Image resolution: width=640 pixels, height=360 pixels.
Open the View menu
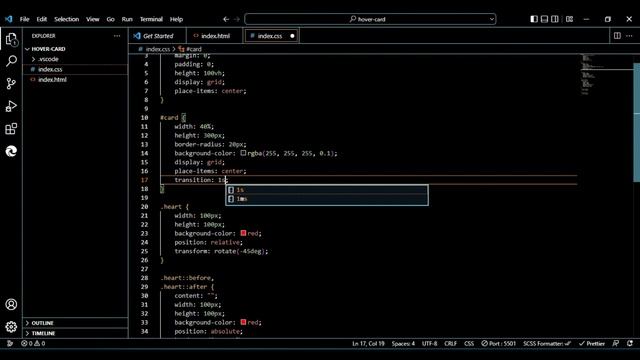pos(93,19)
